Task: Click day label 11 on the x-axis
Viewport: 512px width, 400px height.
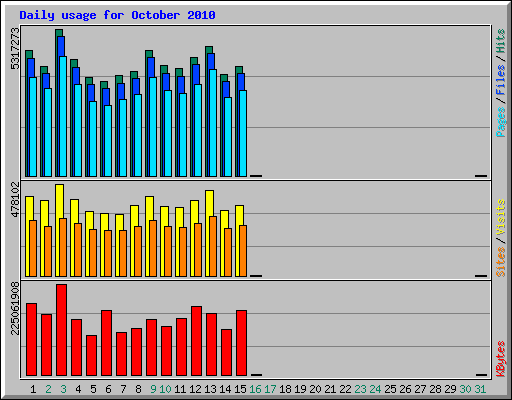Action: point(180,389)
